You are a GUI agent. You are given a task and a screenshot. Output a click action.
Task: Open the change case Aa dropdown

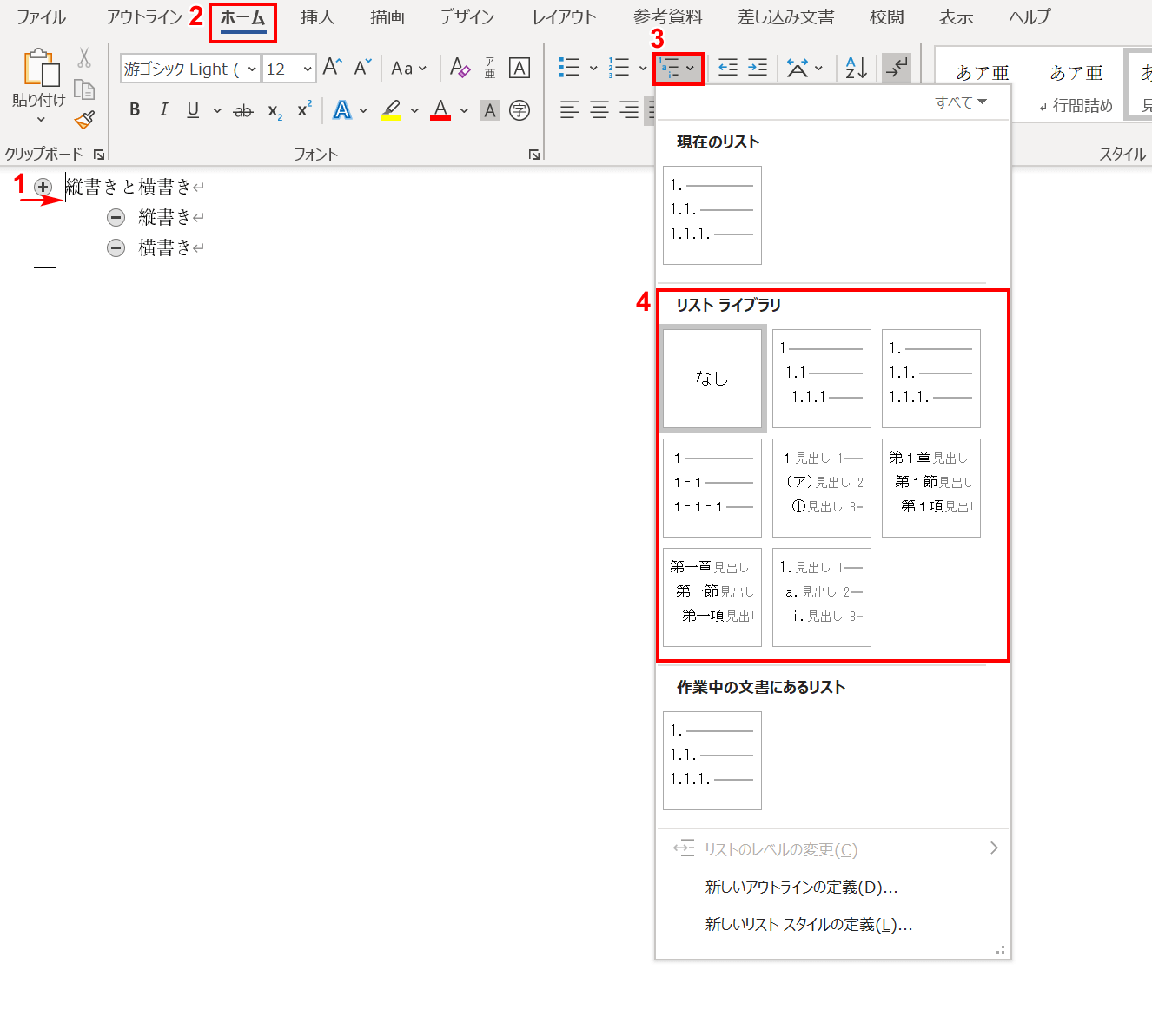click(408, 68)
